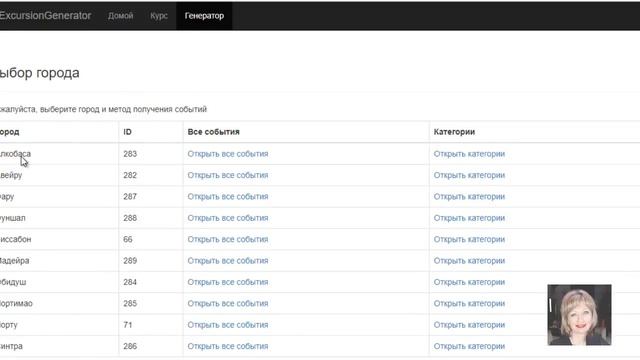Click the city name in row 286

click(x=11, y=346)
